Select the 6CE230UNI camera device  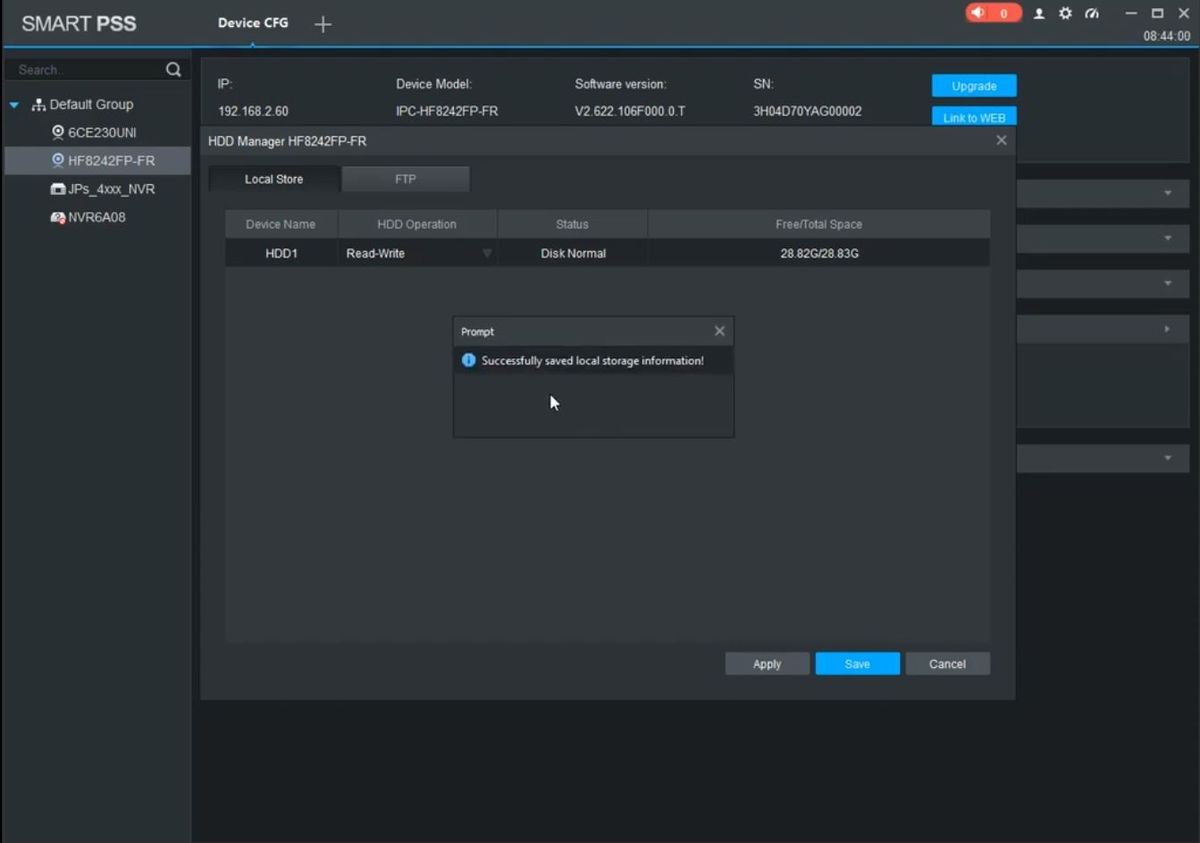coord(101,133)
